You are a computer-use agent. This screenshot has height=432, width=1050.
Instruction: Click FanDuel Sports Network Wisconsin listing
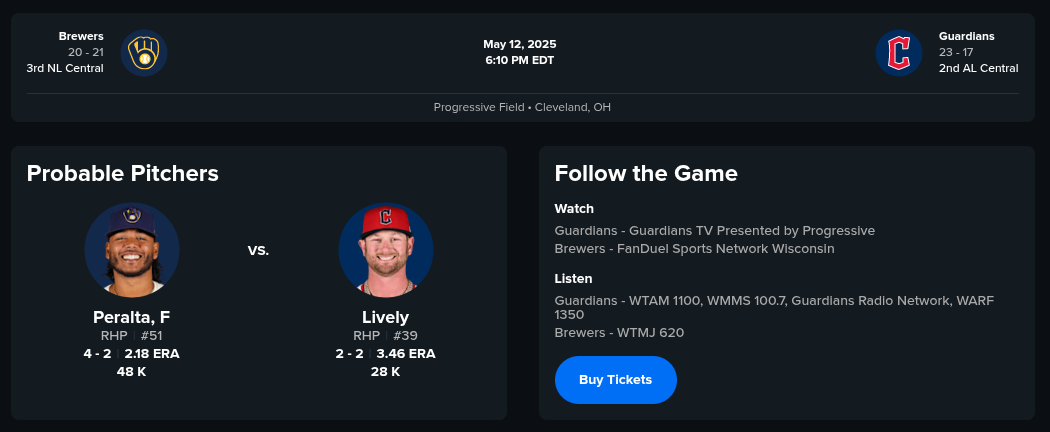coord(695,248)
